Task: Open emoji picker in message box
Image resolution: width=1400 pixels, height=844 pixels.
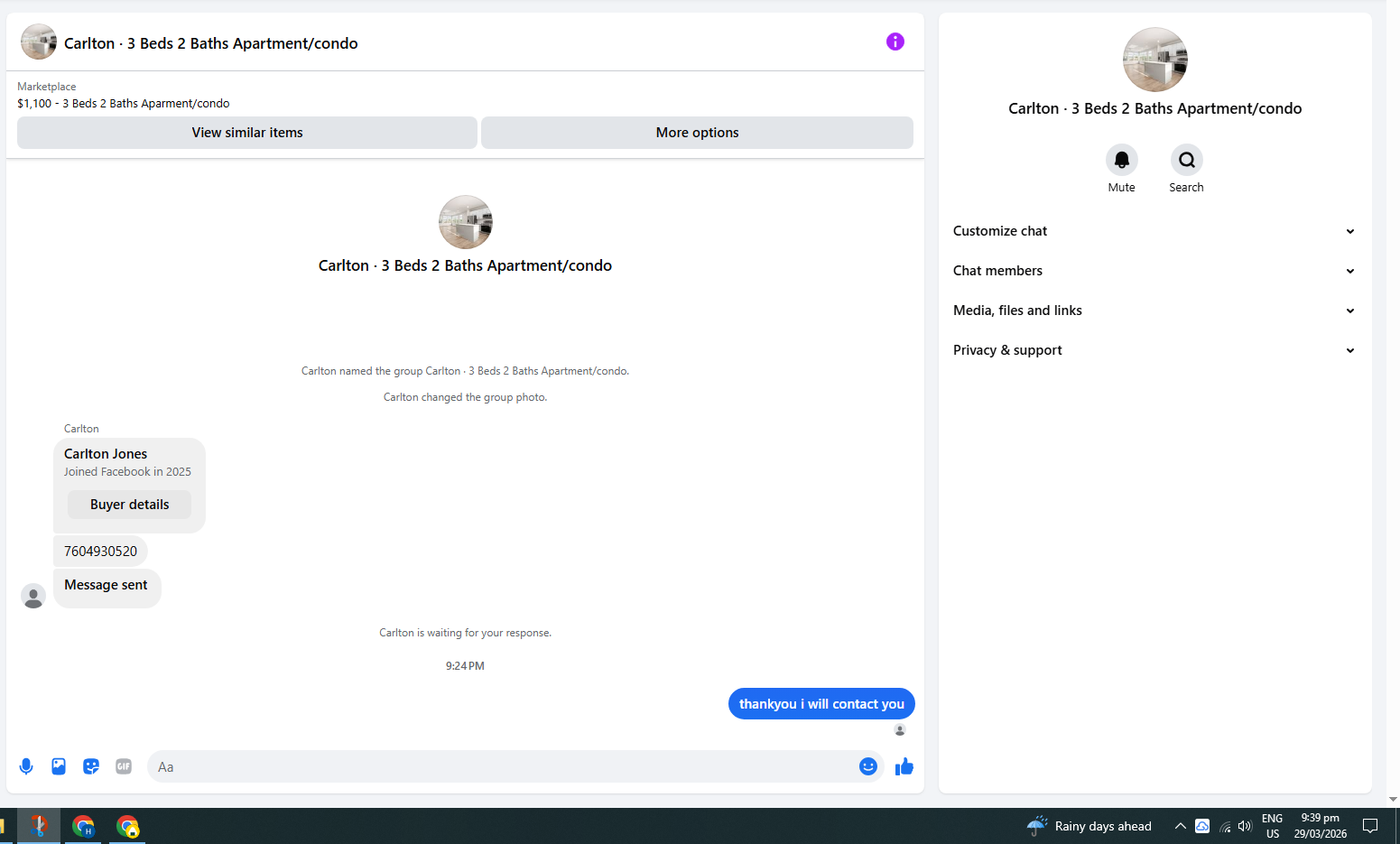Action: (868, 766)
